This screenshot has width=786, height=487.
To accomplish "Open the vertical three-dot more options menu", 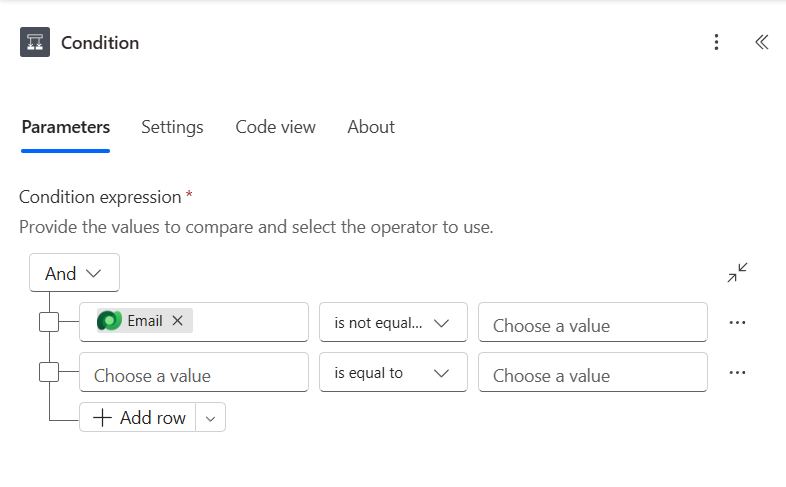I will pyautogui.click(x=716, y=42).
